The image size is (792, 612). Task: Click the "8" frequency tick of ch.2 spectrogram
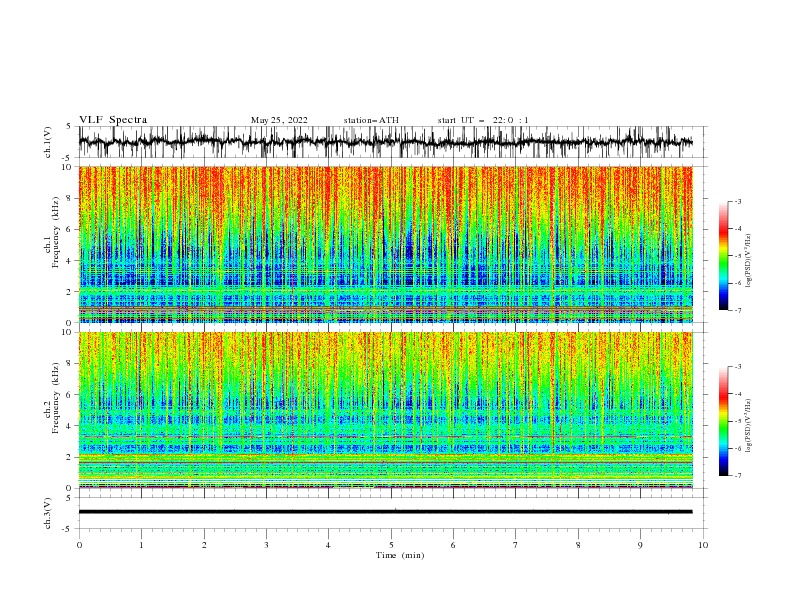click(x=70, y=364)
